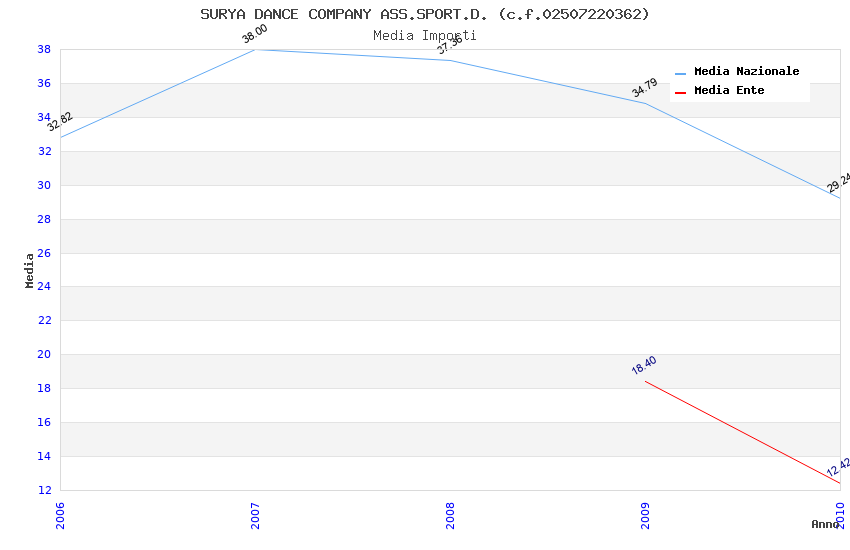
Task: Click the 16 y-axis tick label
Action: pos(44,422)
